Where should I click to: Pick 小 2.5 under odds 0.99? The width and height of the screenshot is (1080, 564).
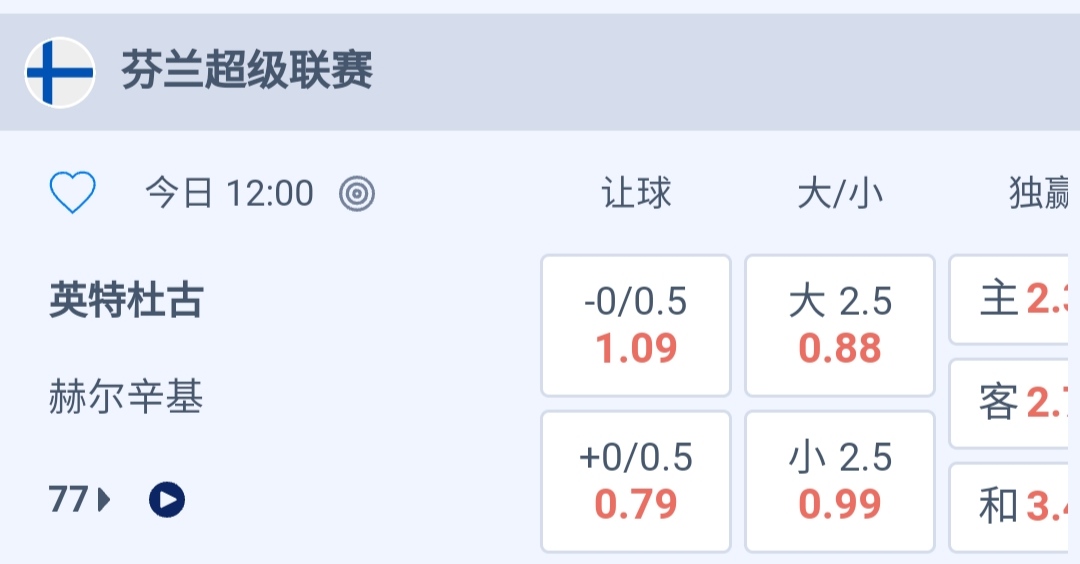840,482
